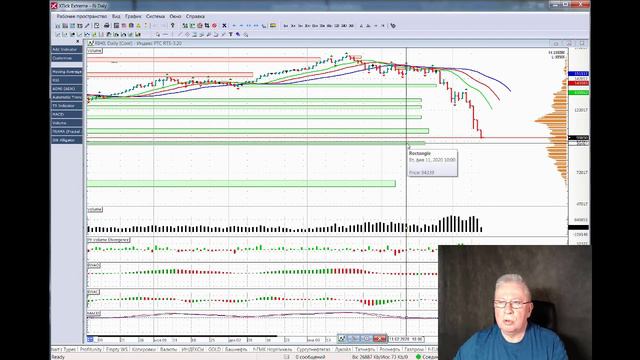This screenshot has width=640, height=360.
Task: Click the diamond shape drawing tool icon
Action: tap(187, 35)
